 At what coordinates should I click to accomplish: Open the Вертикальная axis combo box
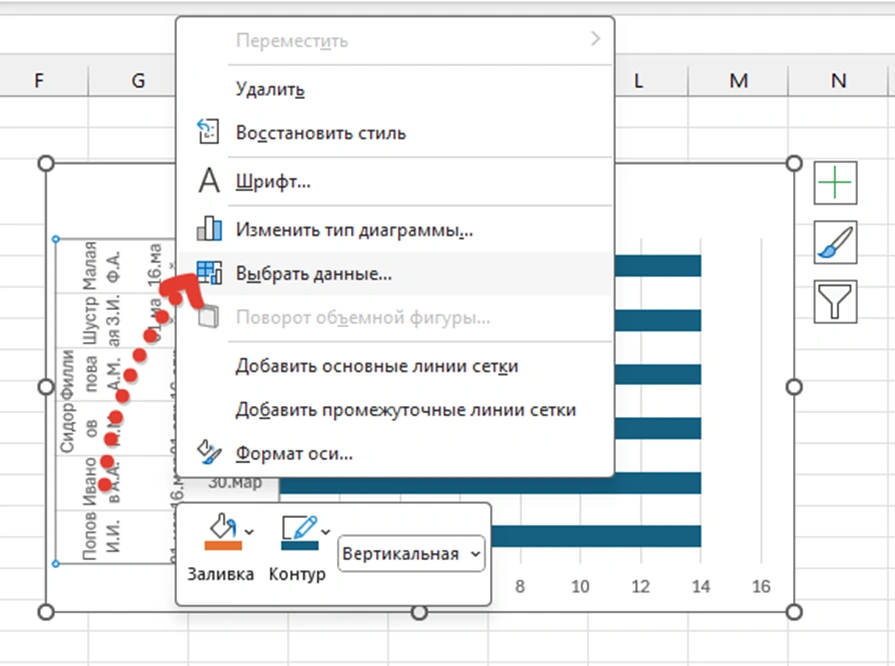pos(411,553)
